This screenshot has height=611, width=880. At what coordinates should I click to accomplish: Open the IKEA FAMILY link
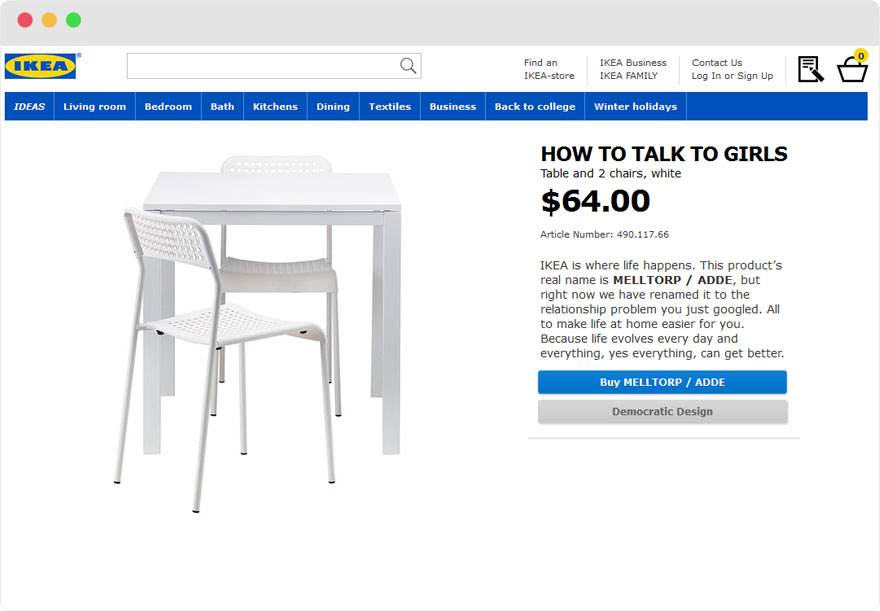click(x=630, y=74)
